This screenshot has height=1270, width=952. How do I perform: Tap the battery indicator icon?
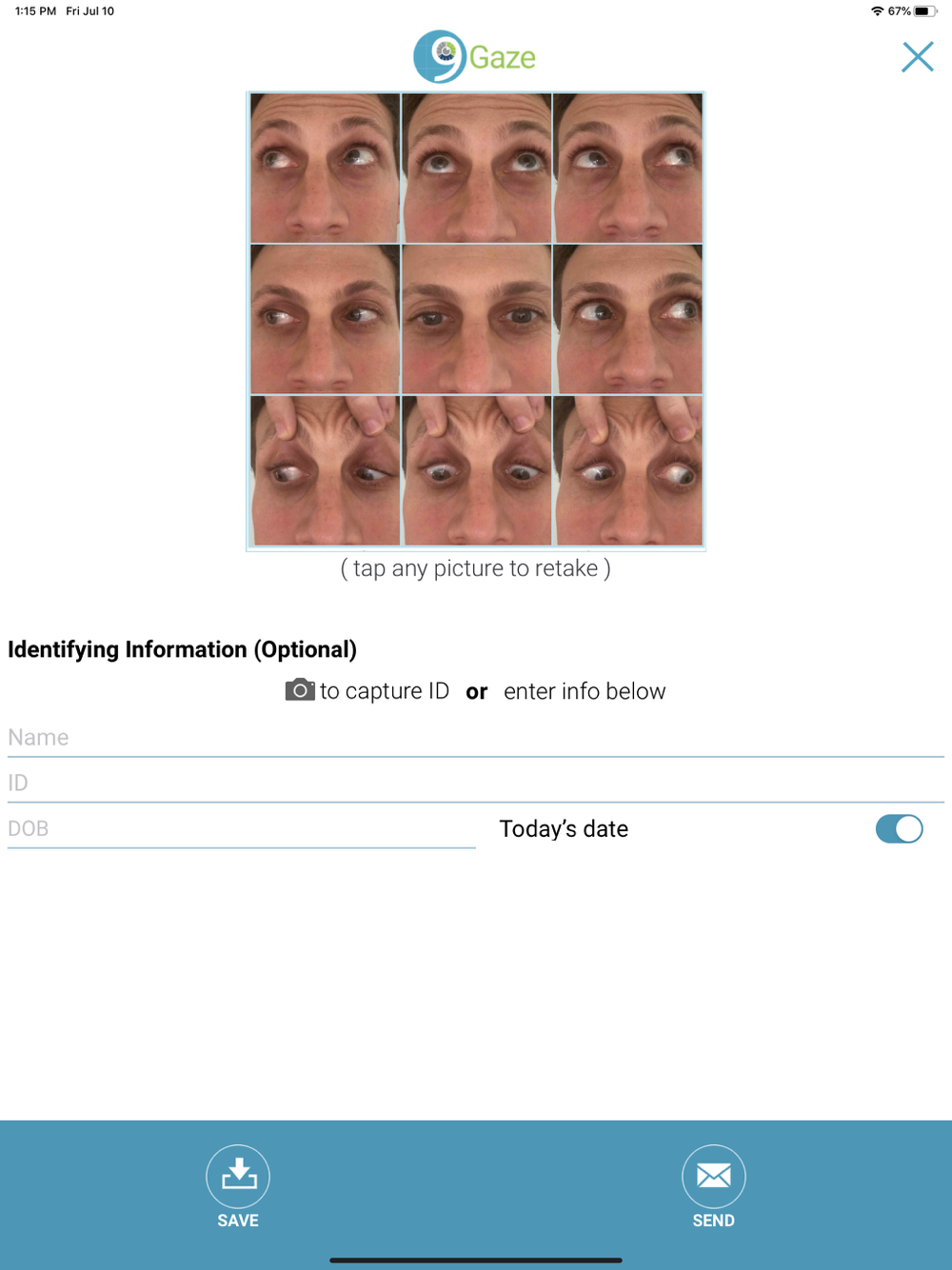[x=925, y=11]
